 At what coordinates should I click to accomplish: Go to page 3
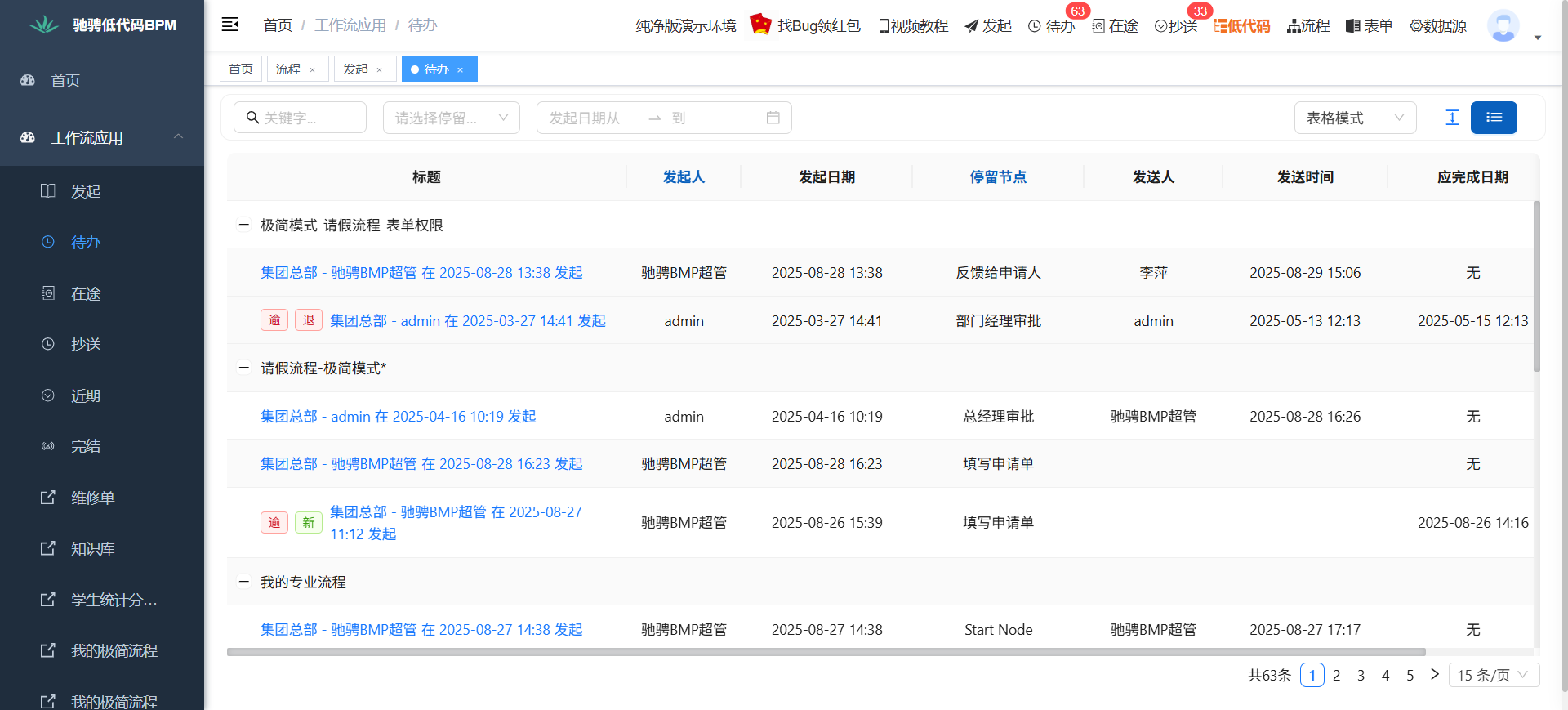(x=1361, y=675)
